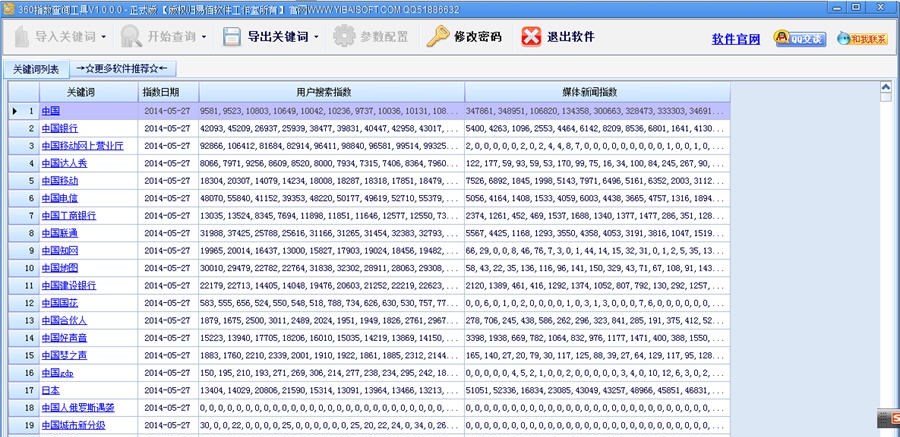This screenshot has height=437, width=900.
Task: Click search index cell starting 150, 195, 210
Action: point(332,373)
